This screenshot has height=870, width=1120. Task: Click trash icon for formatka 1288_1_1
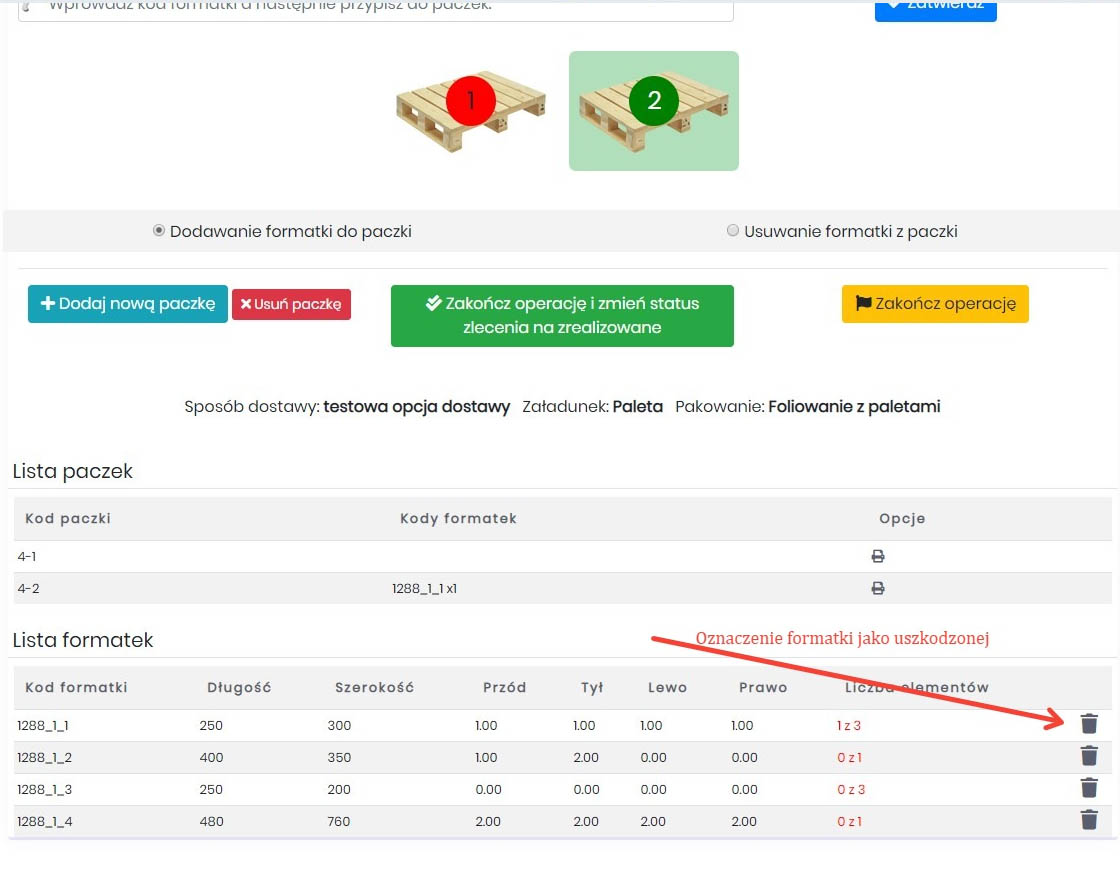(x=1089, y=724)
